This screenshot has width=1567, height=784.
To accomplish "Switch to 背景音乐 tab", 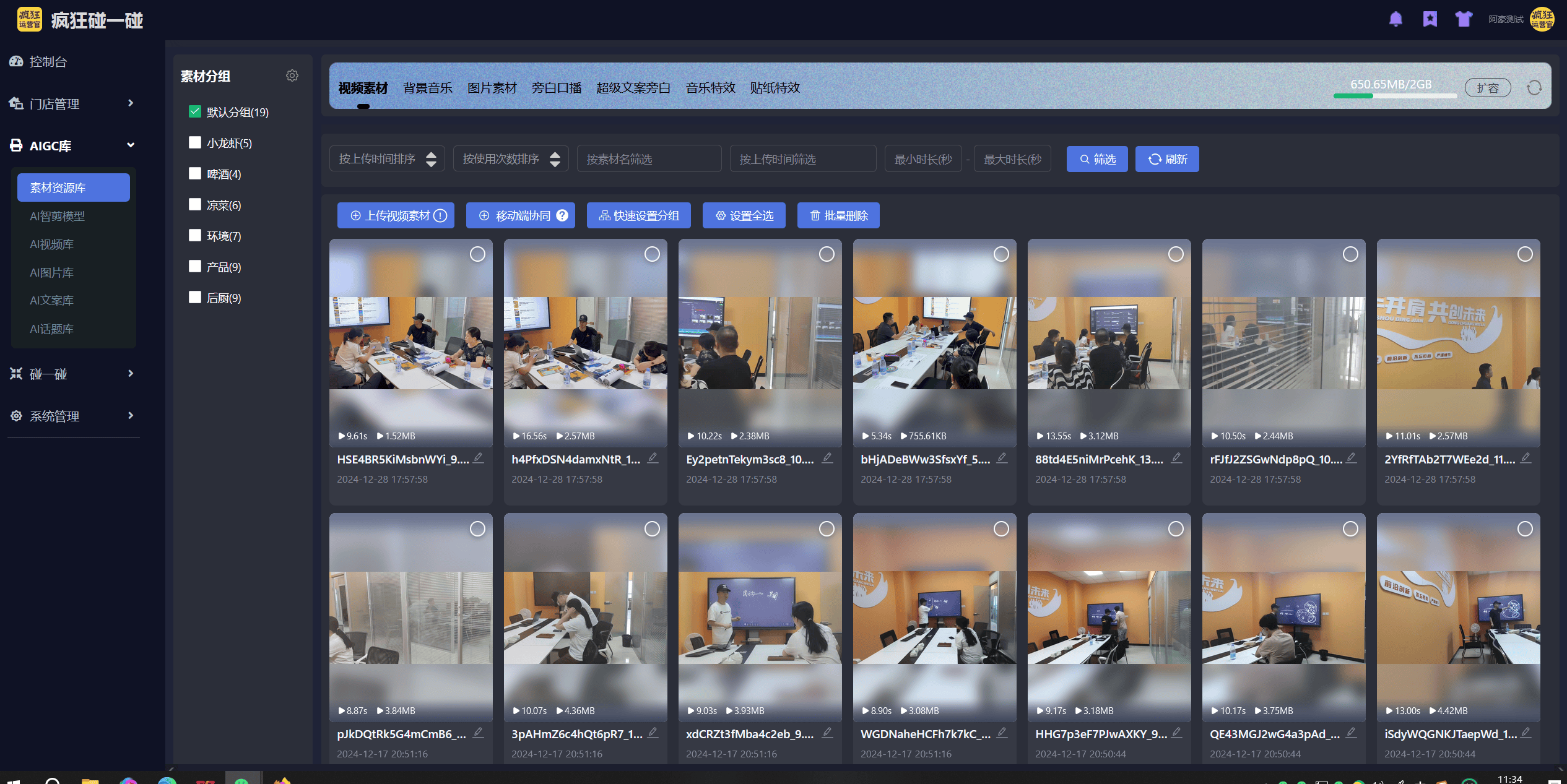I will point(427,88).
